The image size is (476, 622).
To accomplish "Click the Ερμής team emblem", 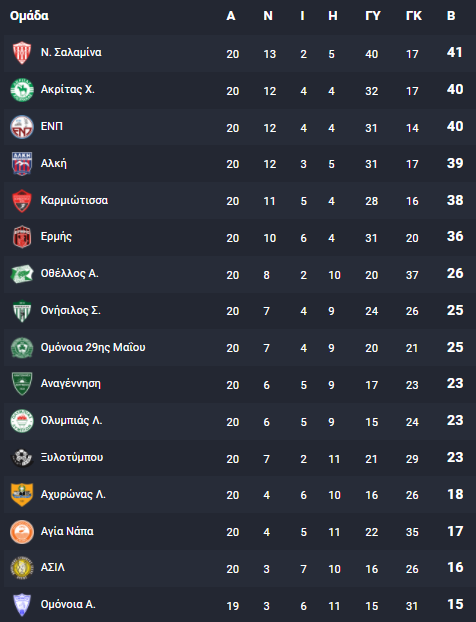I will pyautogui.click(x=22, y=237).
